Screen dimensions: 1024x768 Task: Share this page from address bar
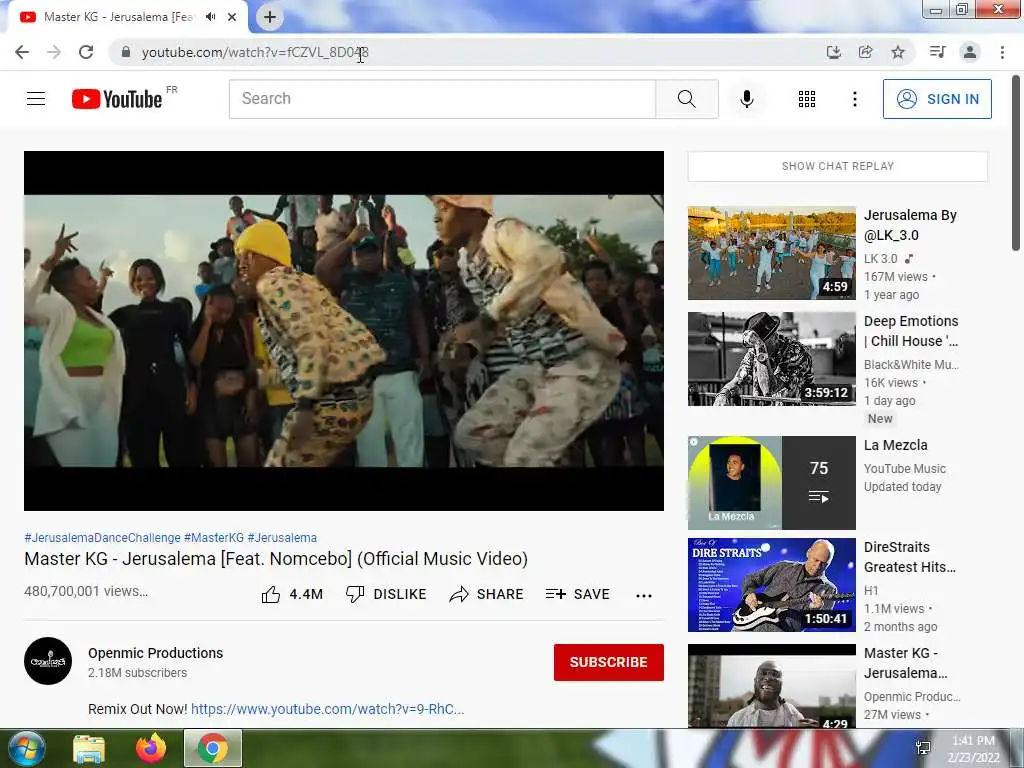click(x=865, y=52)
